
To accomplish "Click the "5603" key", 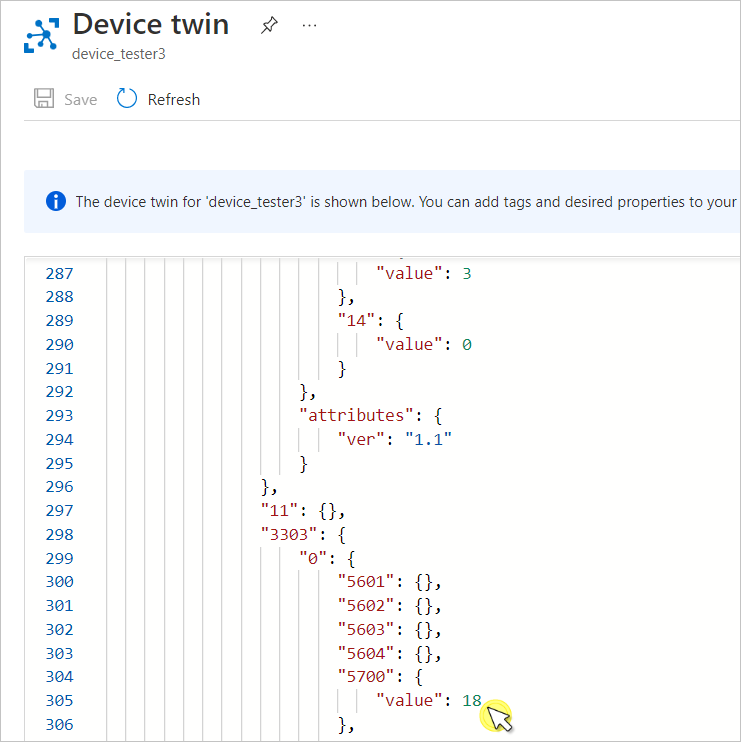I will pos(366,630).
